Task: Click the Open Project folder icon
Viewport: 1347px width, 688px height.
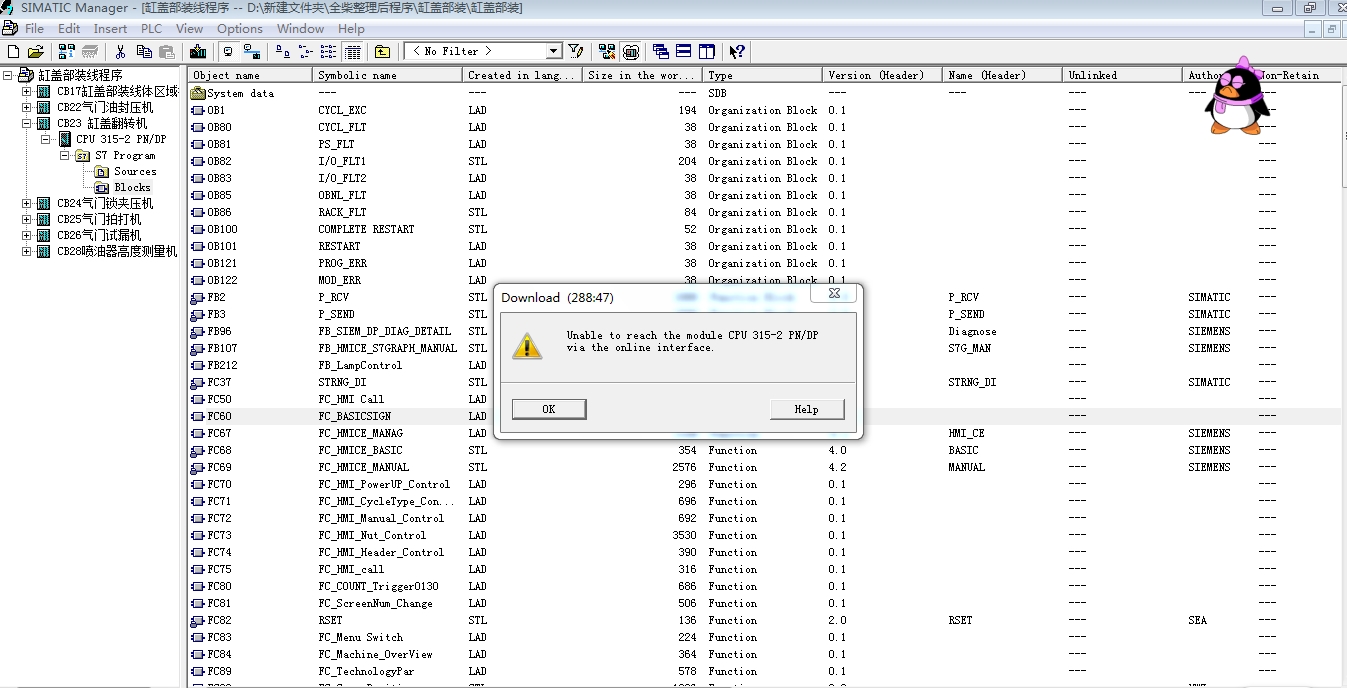Action: coord(36,51)
